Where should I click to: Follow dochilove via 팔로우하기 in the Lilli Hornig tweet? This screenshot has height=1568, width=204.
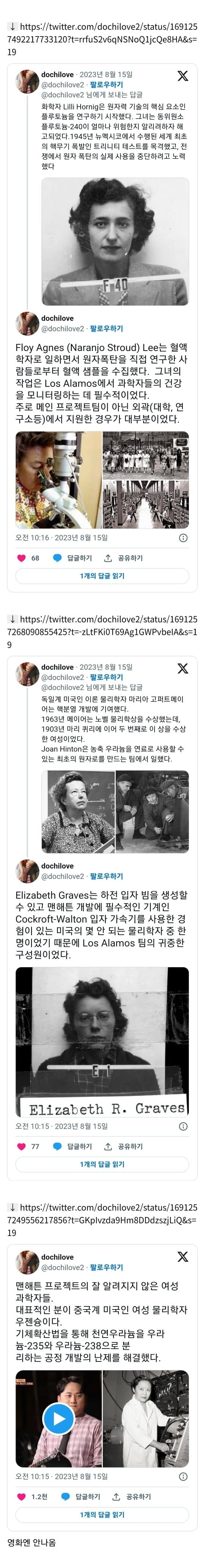click(x=106, y=85)
